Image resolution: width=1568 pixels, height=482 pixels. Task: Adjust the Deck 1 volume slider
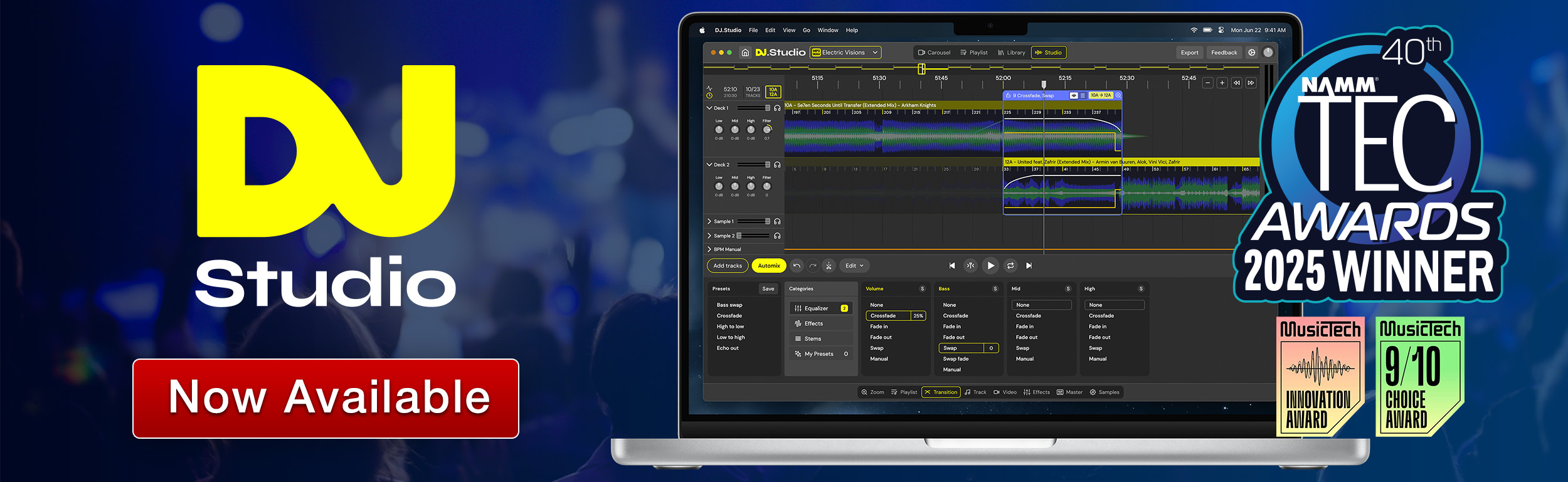tap(754, 108)
